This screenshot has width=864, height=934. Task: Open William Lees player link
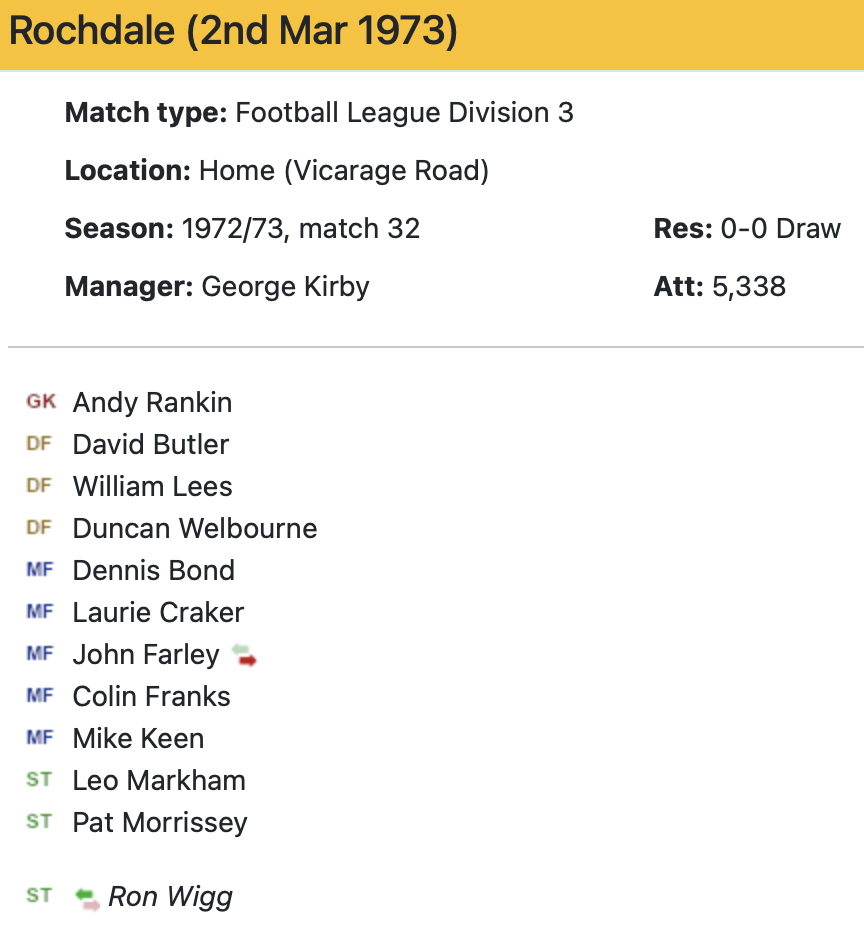pyautogui.click(x=152, y=486)
